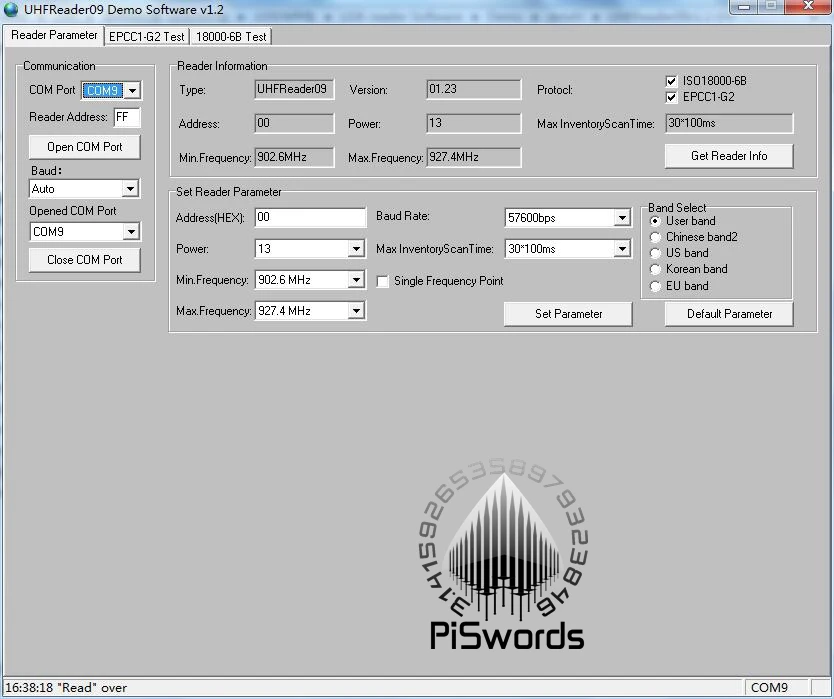Expand the Power dropdown set to 13
The width and height of the screenshot is (834, 699).
point(356,248)
